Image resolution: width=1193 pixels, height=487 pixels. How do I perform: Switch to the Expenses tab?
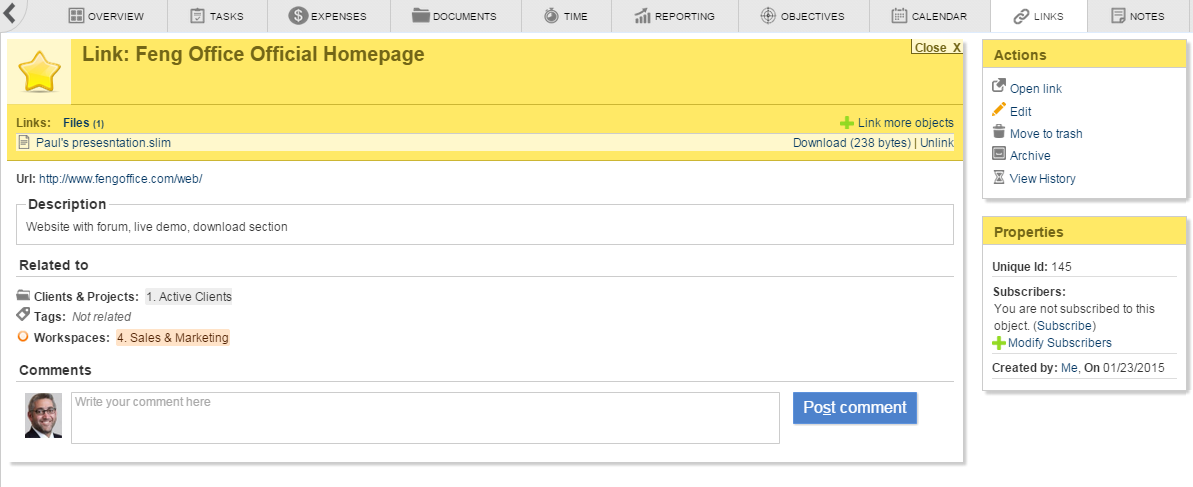click(327, 16)
